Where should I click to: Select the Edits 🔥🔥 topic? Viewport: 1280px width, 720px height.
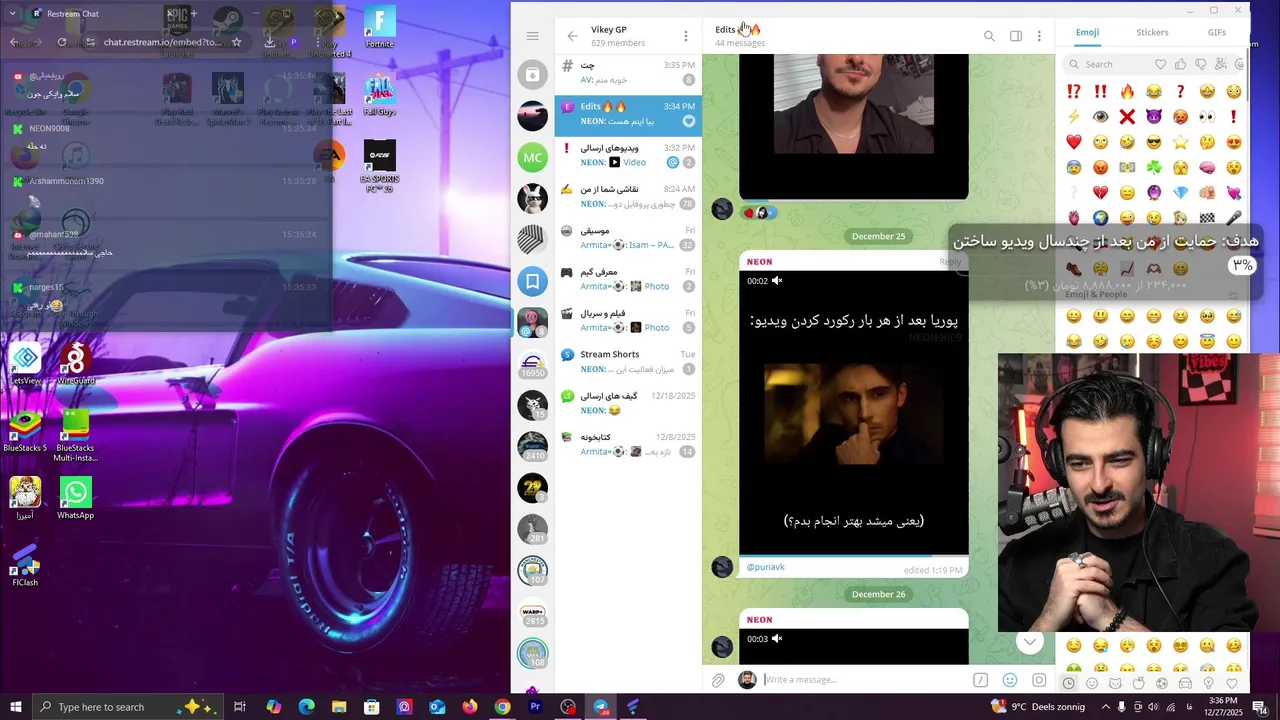(x=628, y=114)
